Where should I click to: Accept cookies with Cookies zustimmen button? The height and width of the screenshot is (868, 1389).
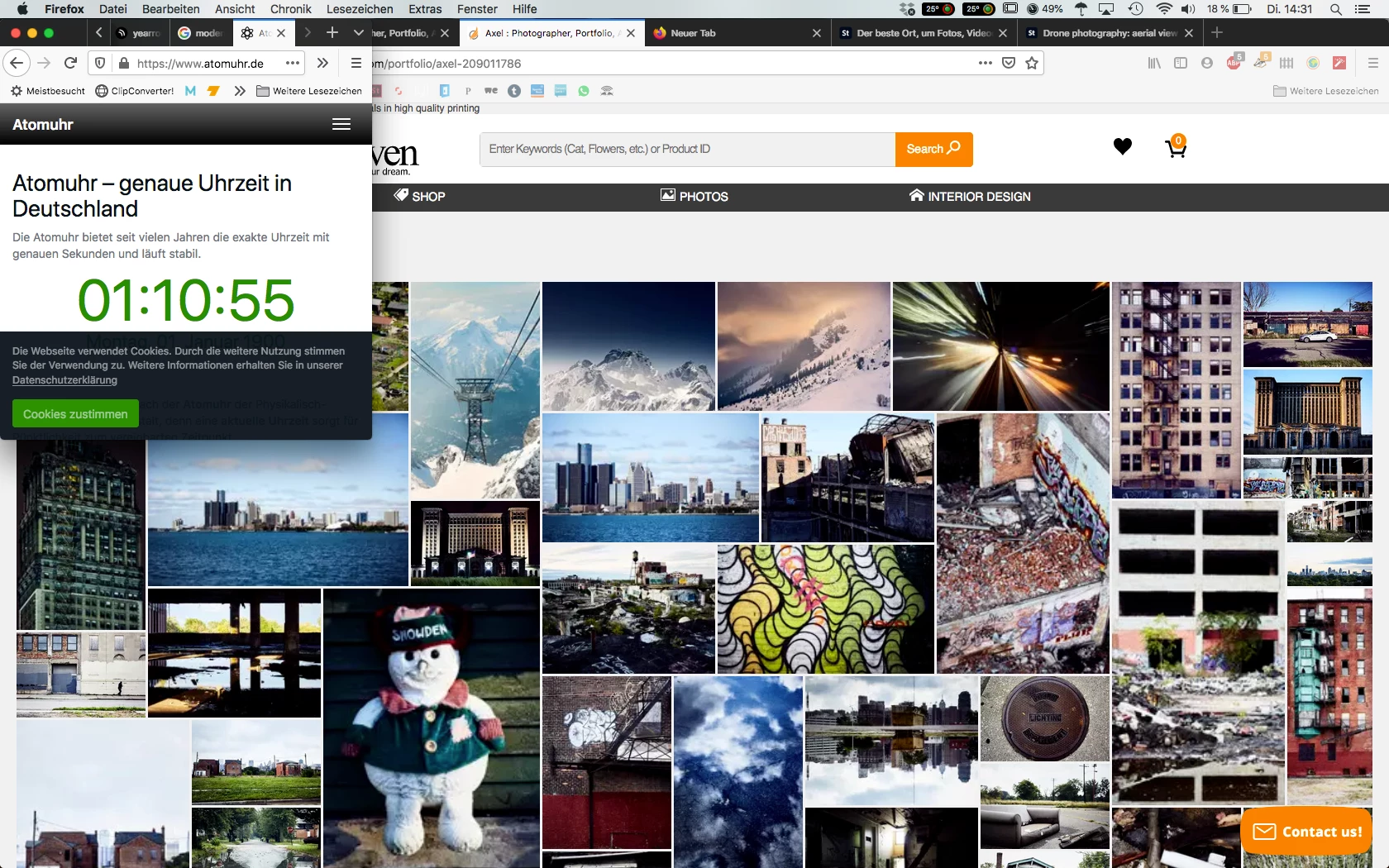(75, 414)
